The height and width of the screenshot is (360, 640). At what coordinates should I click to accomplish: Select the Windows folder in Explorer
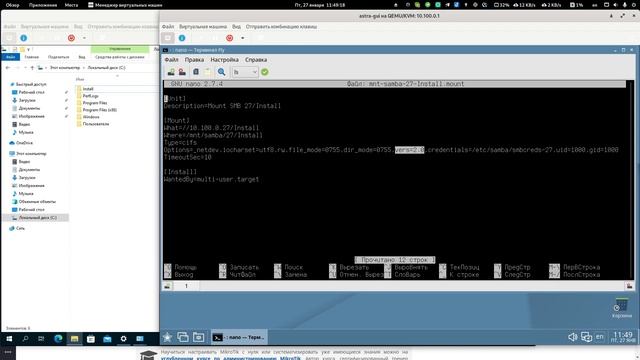(91, 117)
